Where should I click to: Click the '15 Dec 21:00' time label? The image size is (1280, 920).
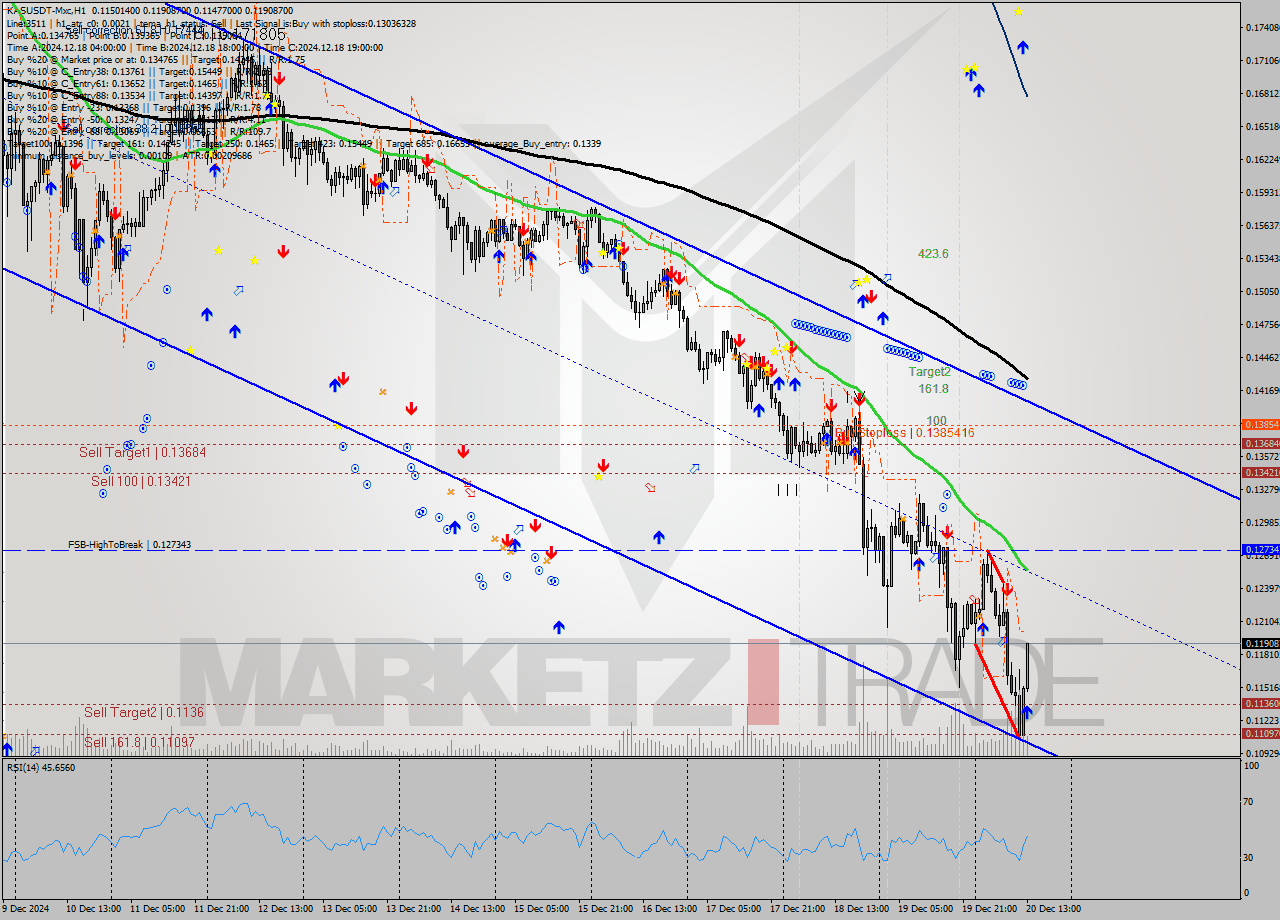click(x=606, y=907)
